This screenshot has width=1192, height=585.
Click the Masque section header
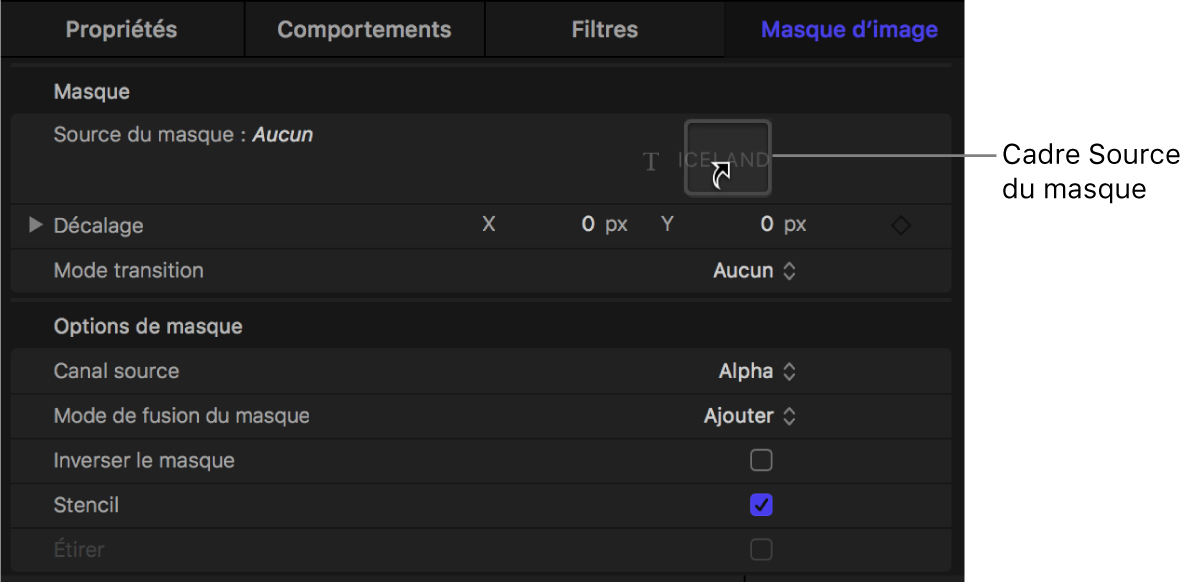click(x=92, y=92)
